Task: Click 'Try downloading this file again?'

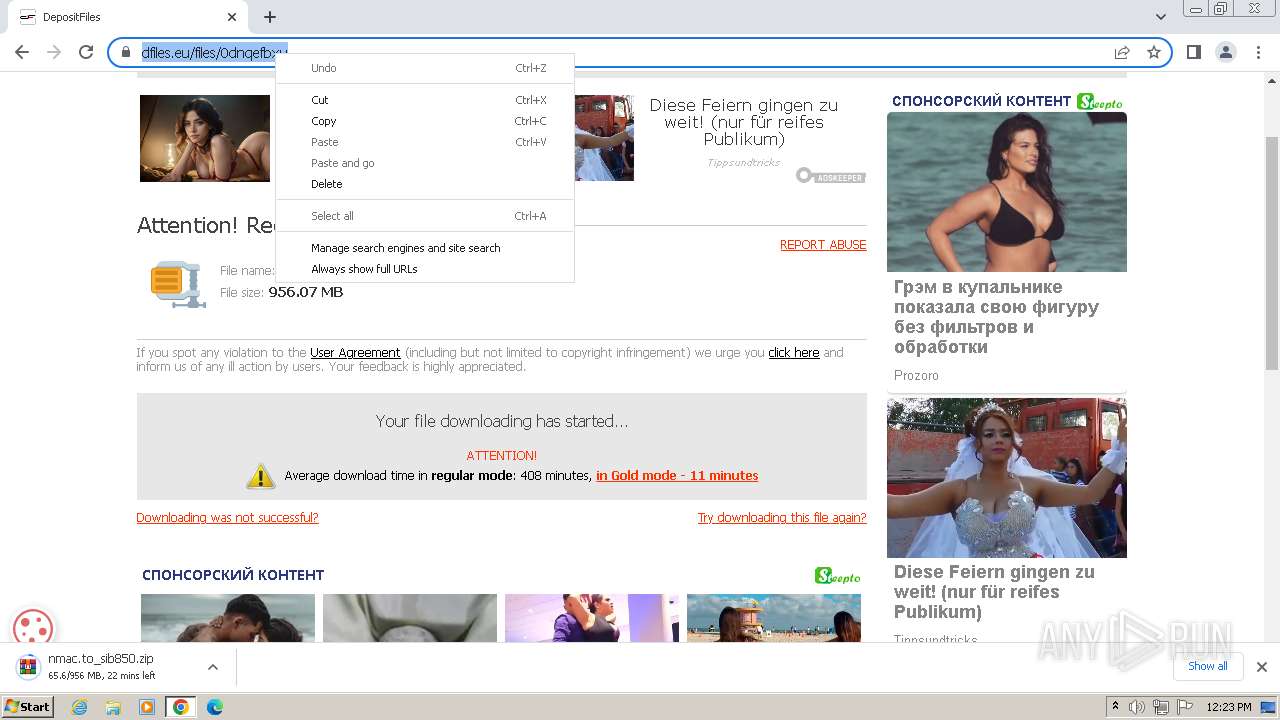Action: [782, 518]
